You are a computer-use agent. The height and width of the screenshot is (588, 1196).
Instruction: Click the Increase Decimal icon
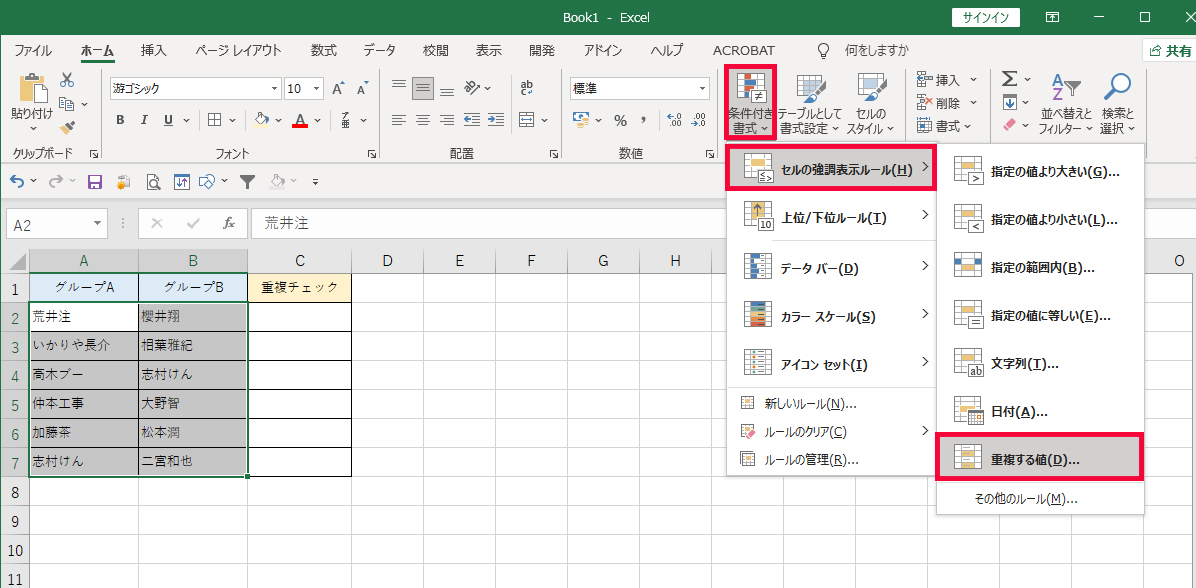tap(674, 120)
